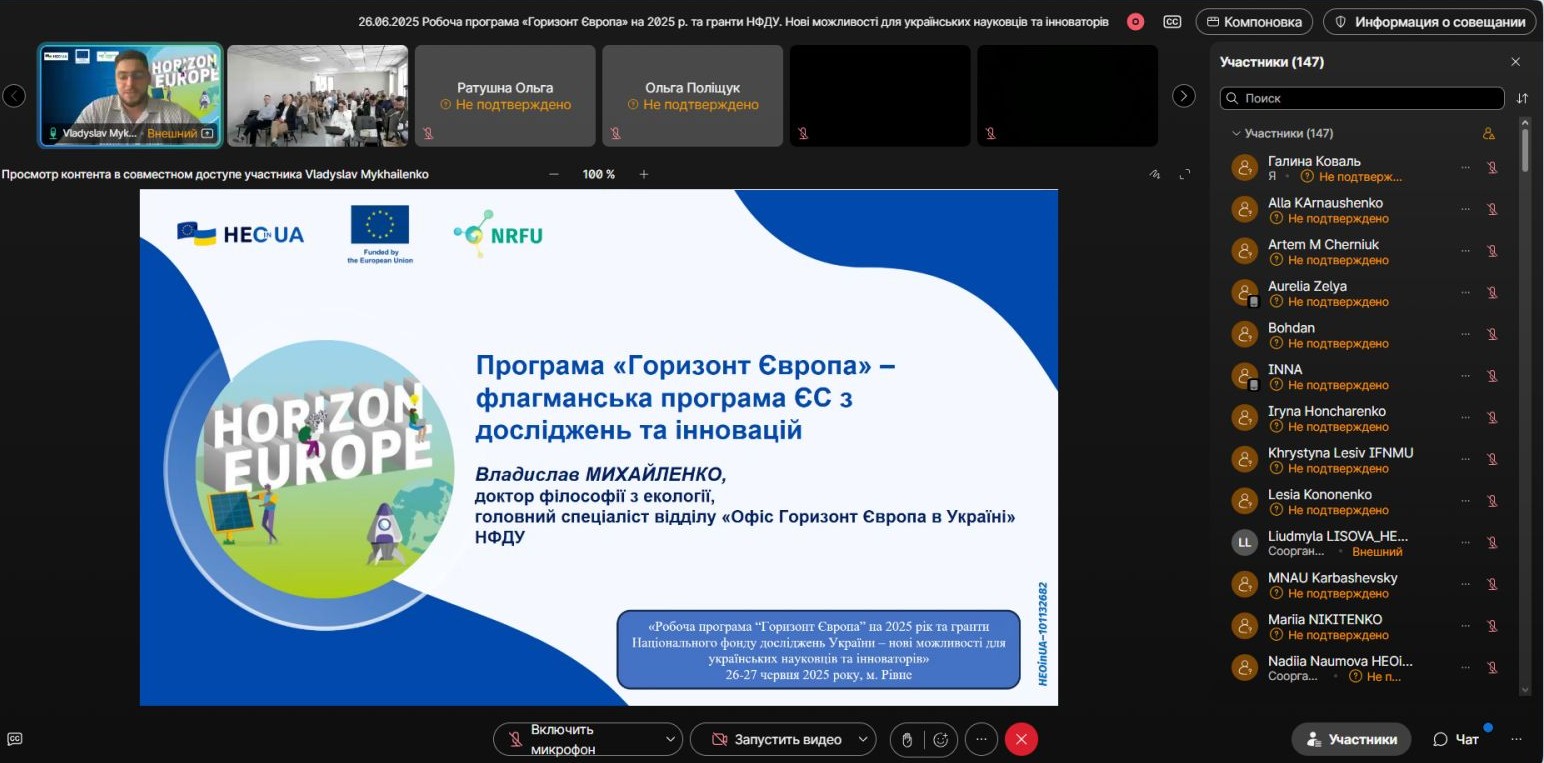Click the muted mic icon for Nadiia Naumova
Viewport: 1544px width, 763px height.
[x=1492, y=668]
